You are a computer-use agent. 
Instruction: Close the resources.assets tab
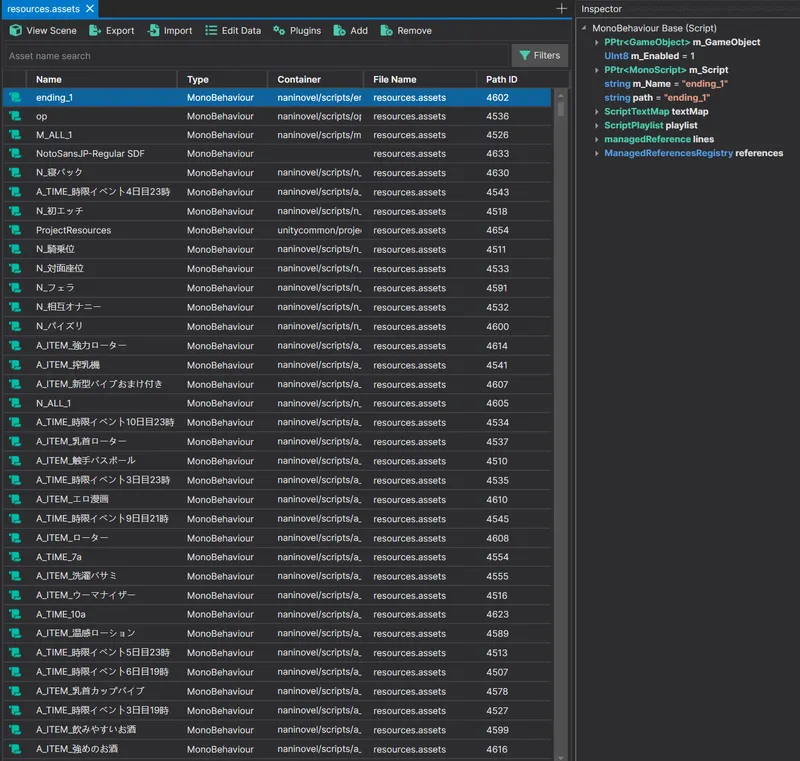click(x=90, y=9)
